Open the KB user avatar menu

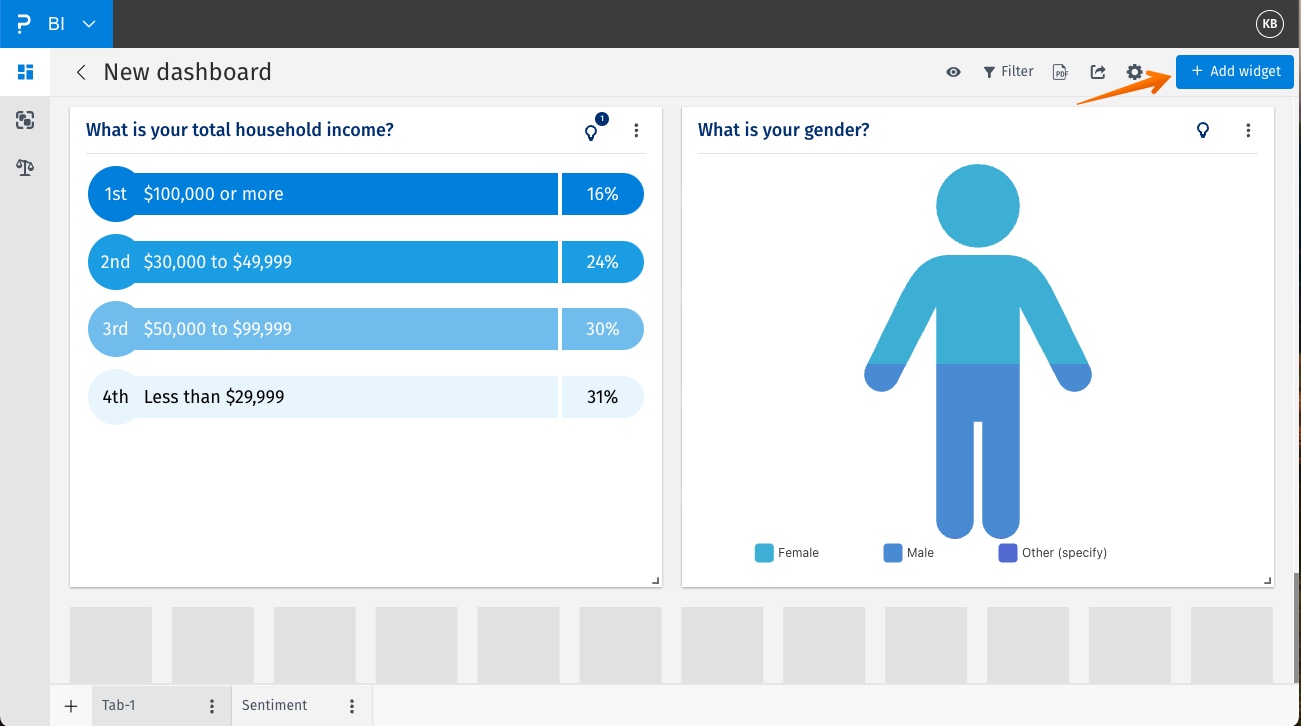(1269, 23)
